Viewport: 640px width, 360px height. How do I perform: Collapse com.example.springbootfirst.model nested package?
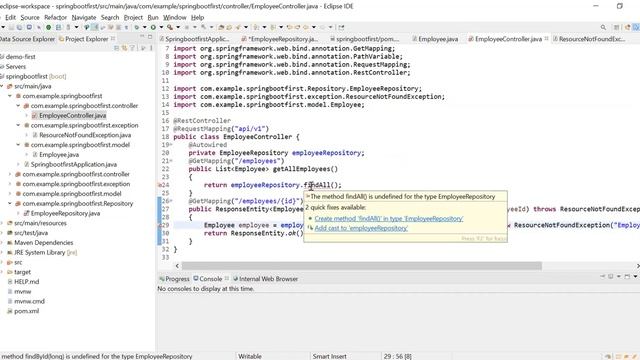pyautogui.click(x=18, y=145)
